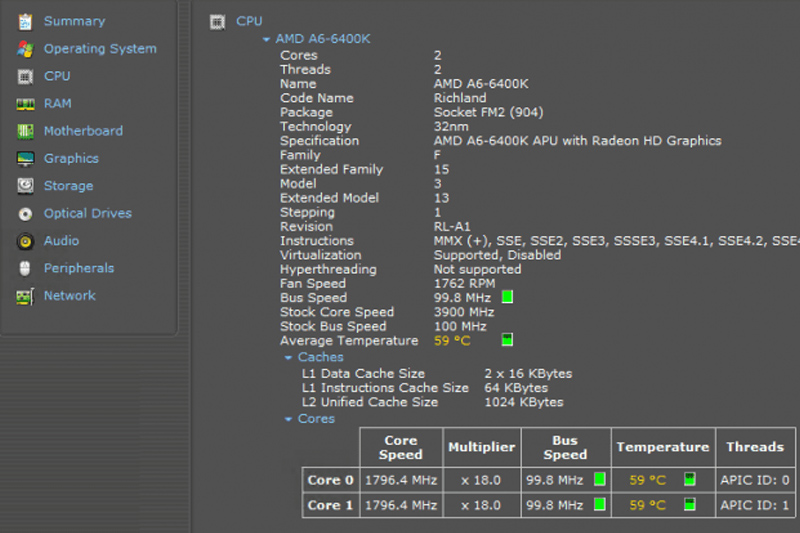
Task: Click Hyperthreading value Not supported
Action: [x=477, y=269]
